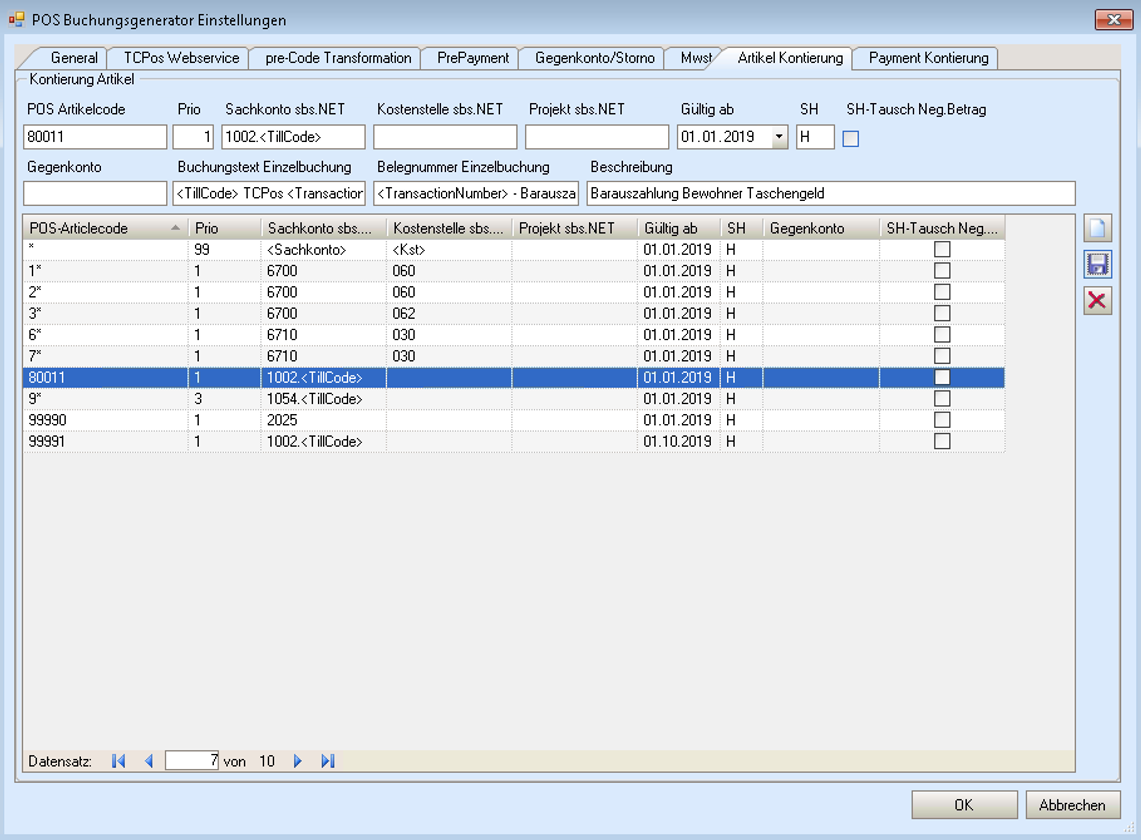
Task: Go to first record in navigator
Action: pyautogui.click(x=118, y=761)
